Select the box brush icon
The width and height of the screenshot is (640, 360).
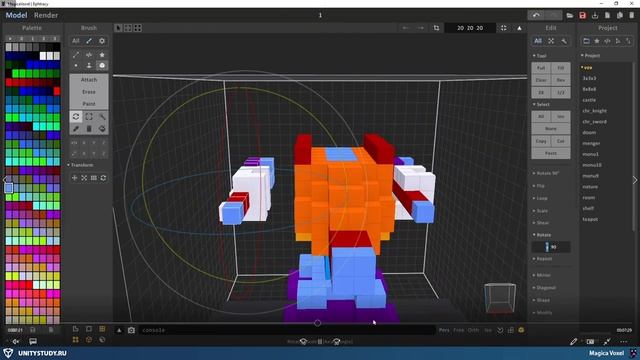click(102, 65)
